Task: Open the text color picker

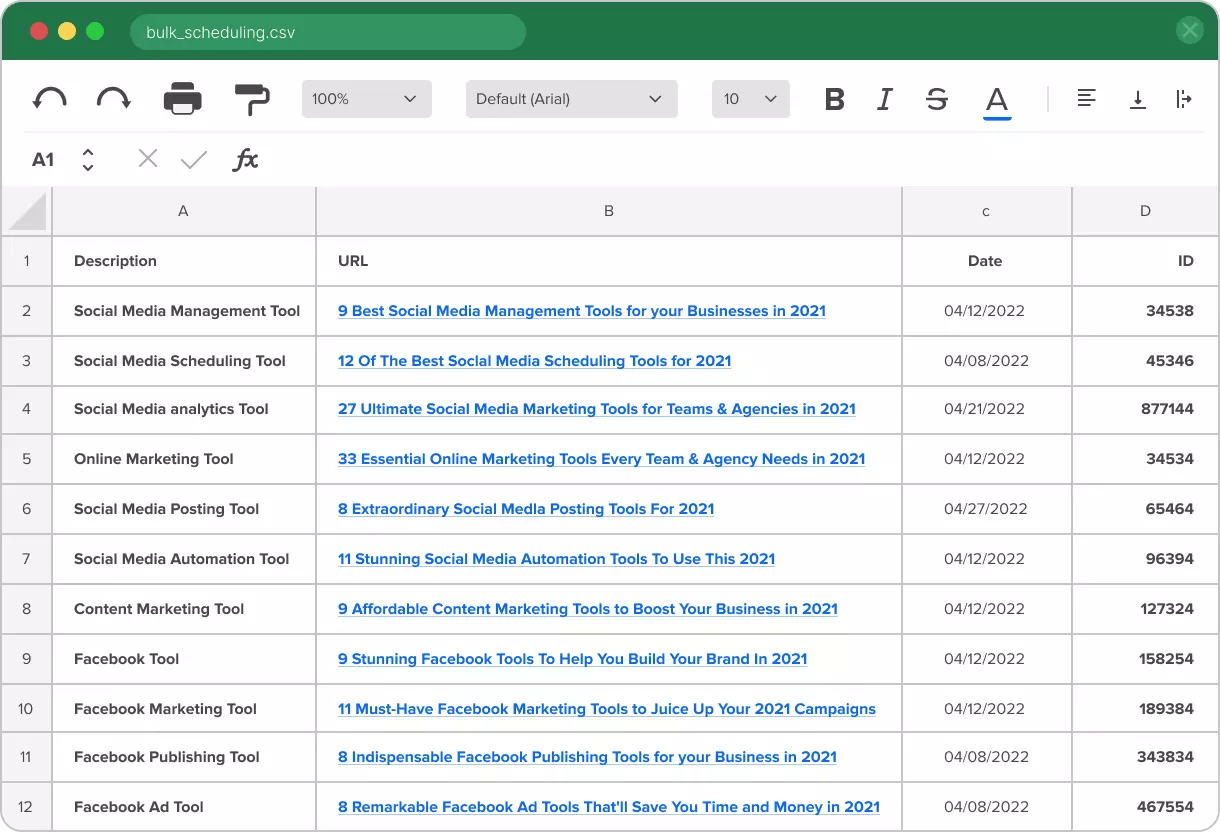Action: coord(997,98)
